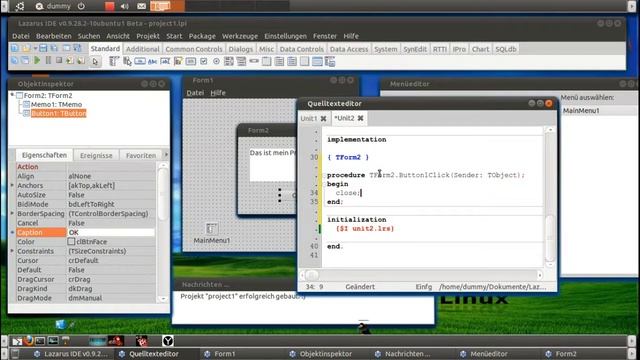
Task: Run the project with the green play icon
Action: pyautogui.click(x=38, y=60)
